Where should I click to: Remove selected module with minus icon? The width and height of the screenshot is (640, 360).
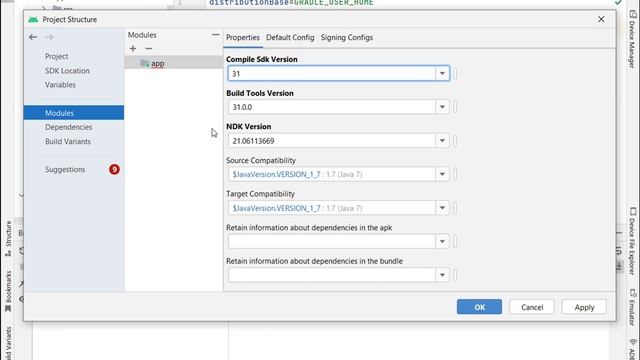(x=149, y=49)
